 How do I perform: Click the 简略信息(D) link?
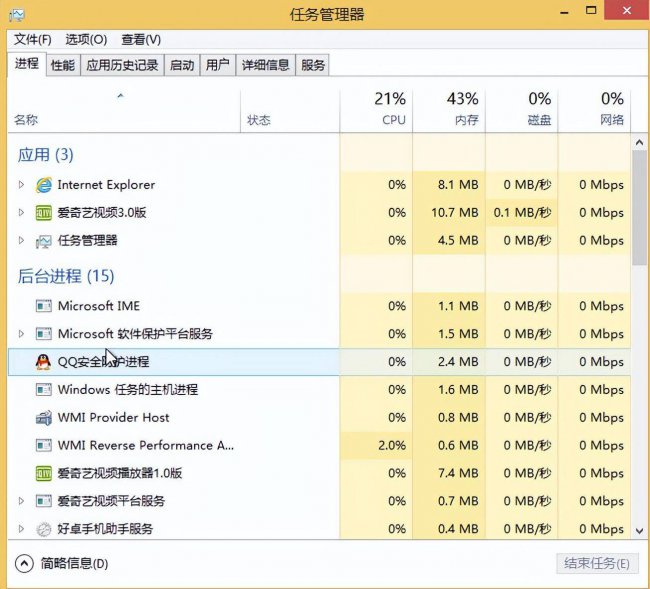point(74,563)
